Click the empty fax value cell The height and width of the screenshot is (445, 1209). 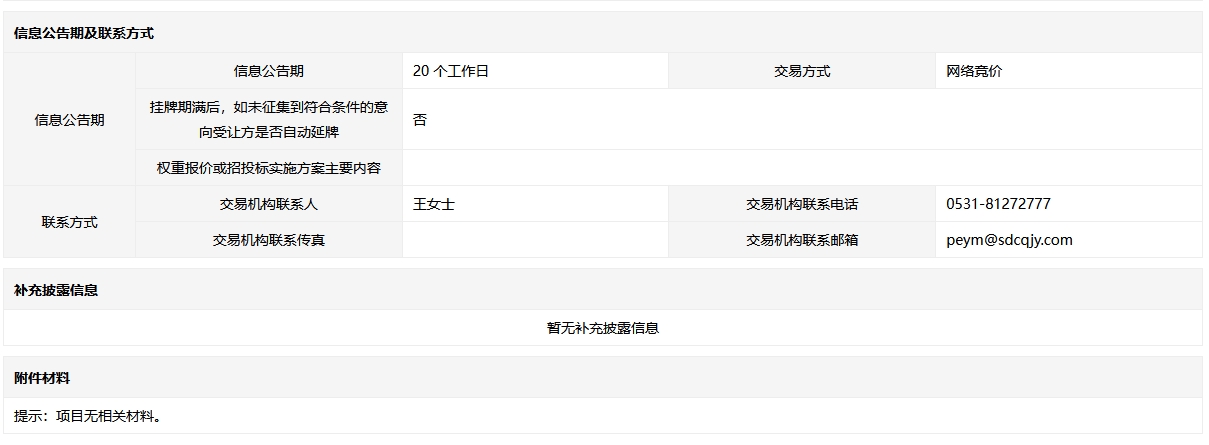(x=535, y=240)
